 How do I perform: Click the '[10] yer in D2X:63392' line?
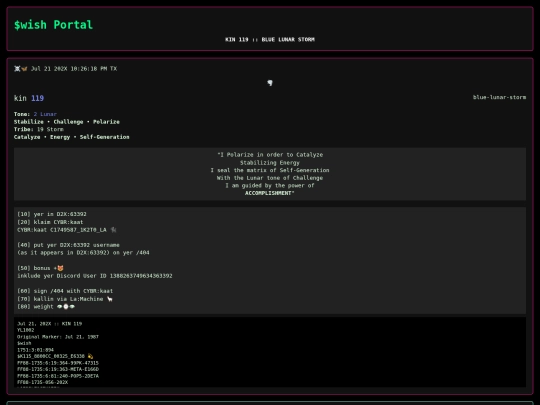coord(52,214)
